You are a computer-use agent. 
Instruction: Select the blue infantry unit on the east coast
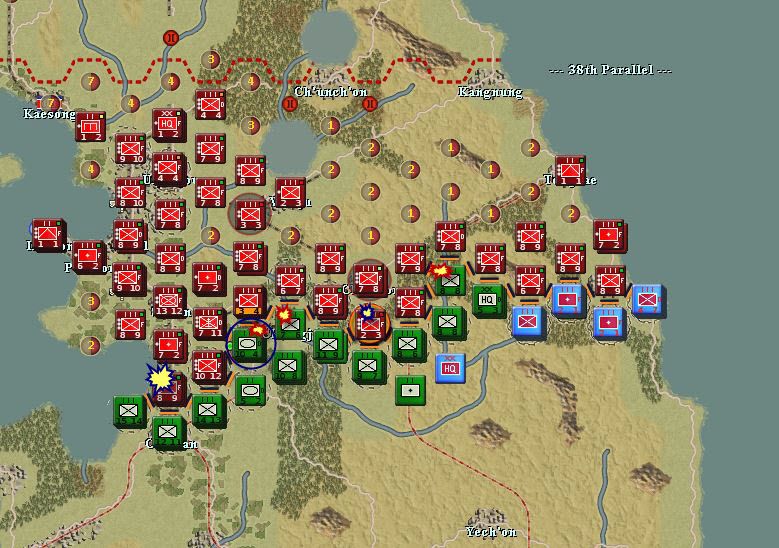(648, 300)
